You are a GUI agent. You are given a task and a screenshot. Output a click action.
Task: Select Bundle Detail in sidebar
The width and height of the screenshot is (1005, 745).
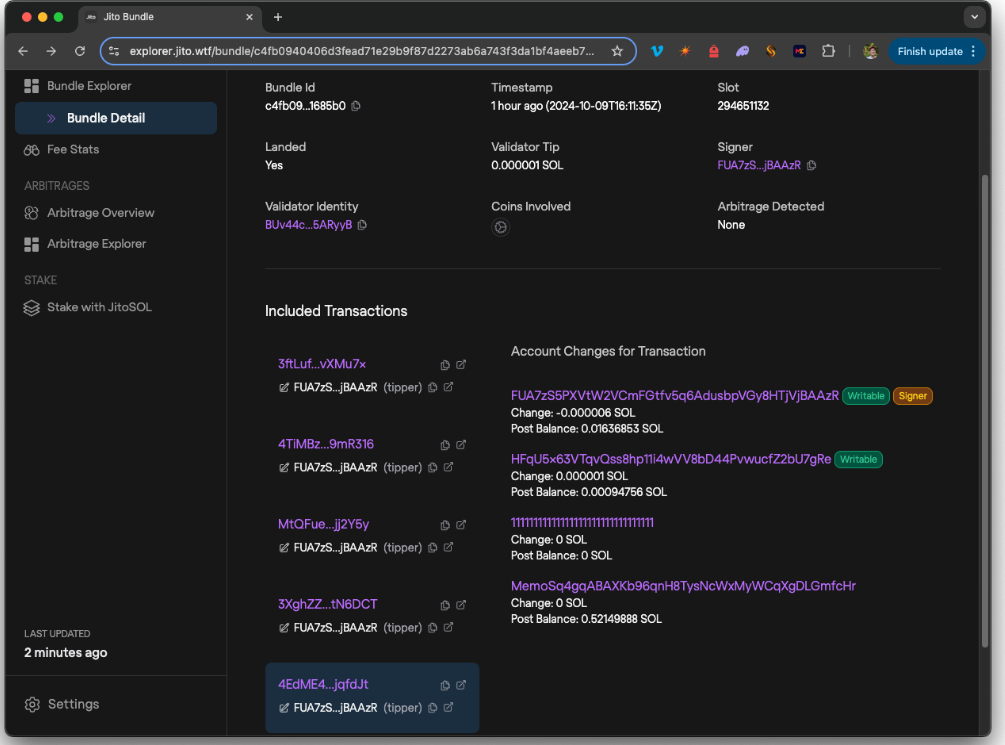pos(116,118)
